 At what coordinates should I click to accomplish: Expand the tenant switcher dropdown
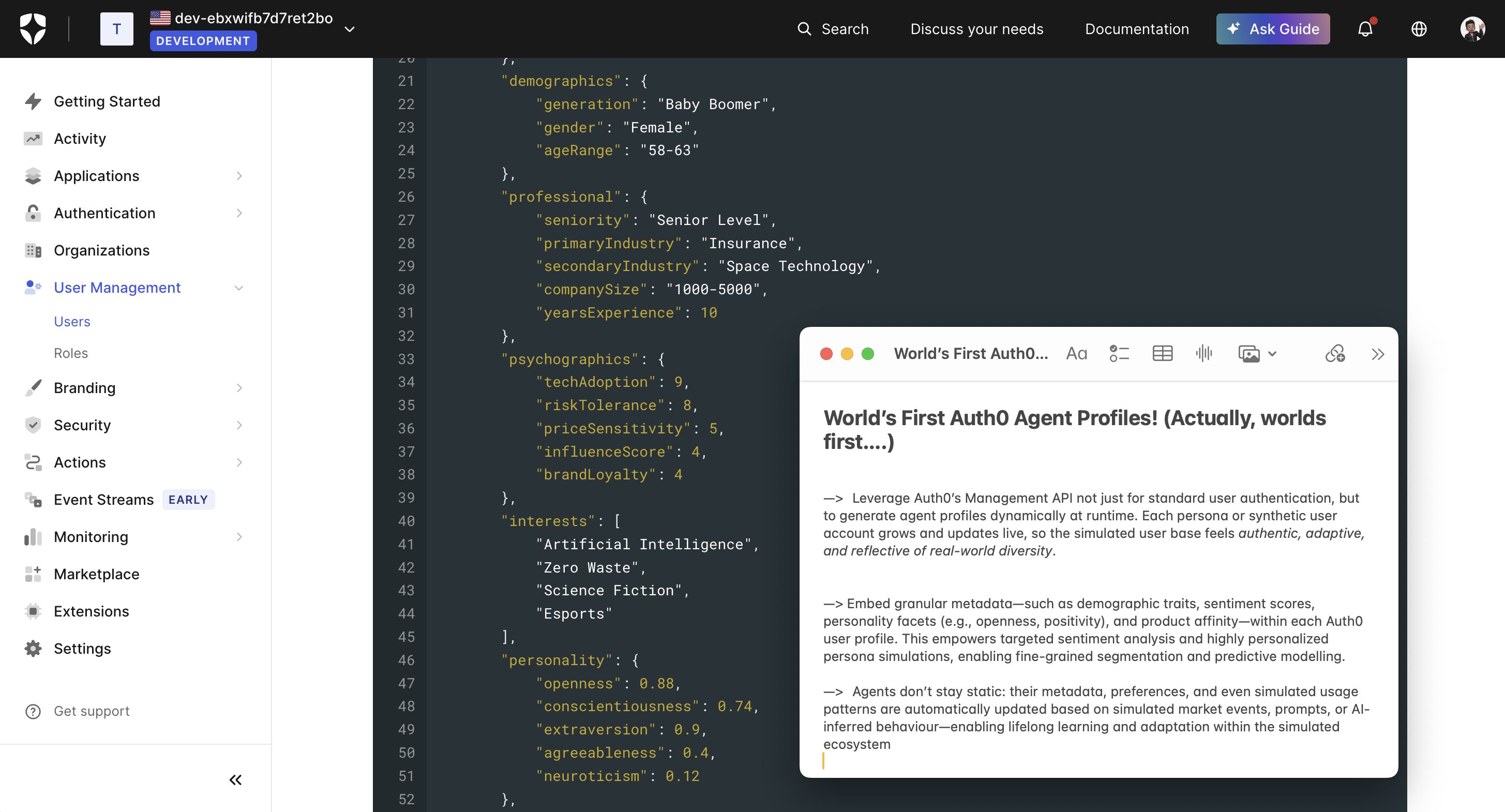pyautogui.click(x=350, y=29)
